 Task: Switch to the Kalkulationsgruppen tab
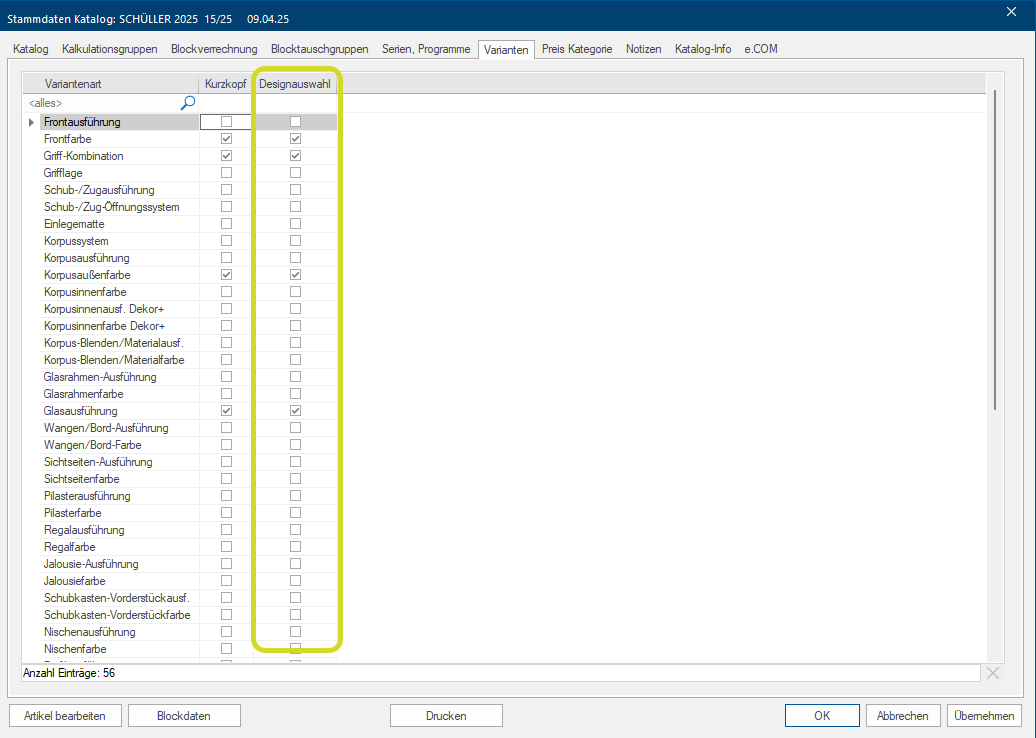click(x=109, y=49)
